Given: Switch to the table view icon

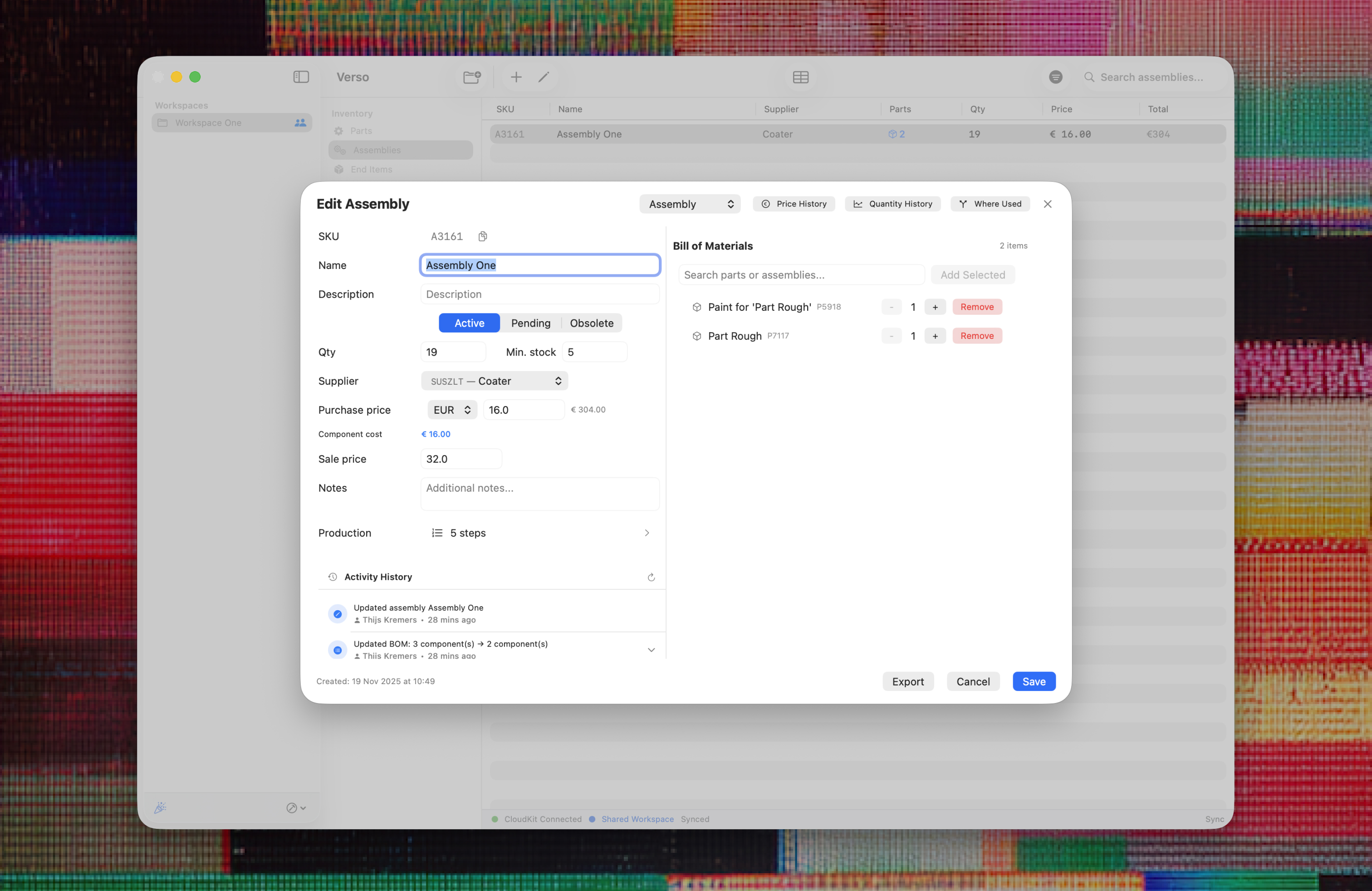Looking at the screenshot, I should (x=800, y=77).
